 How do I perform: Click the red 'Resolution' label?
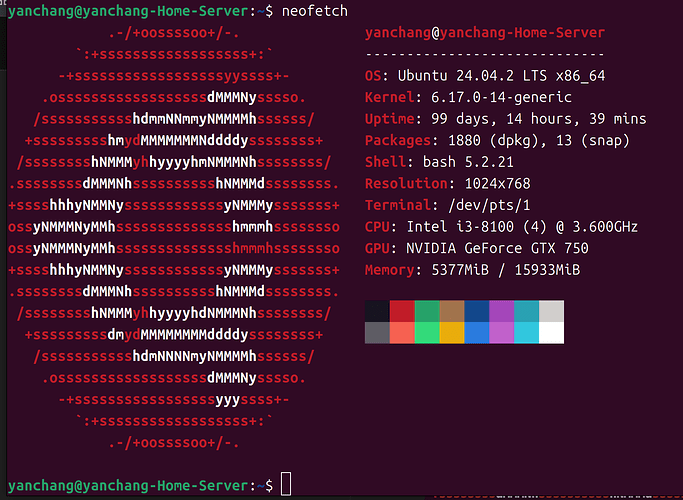(406, 183)
